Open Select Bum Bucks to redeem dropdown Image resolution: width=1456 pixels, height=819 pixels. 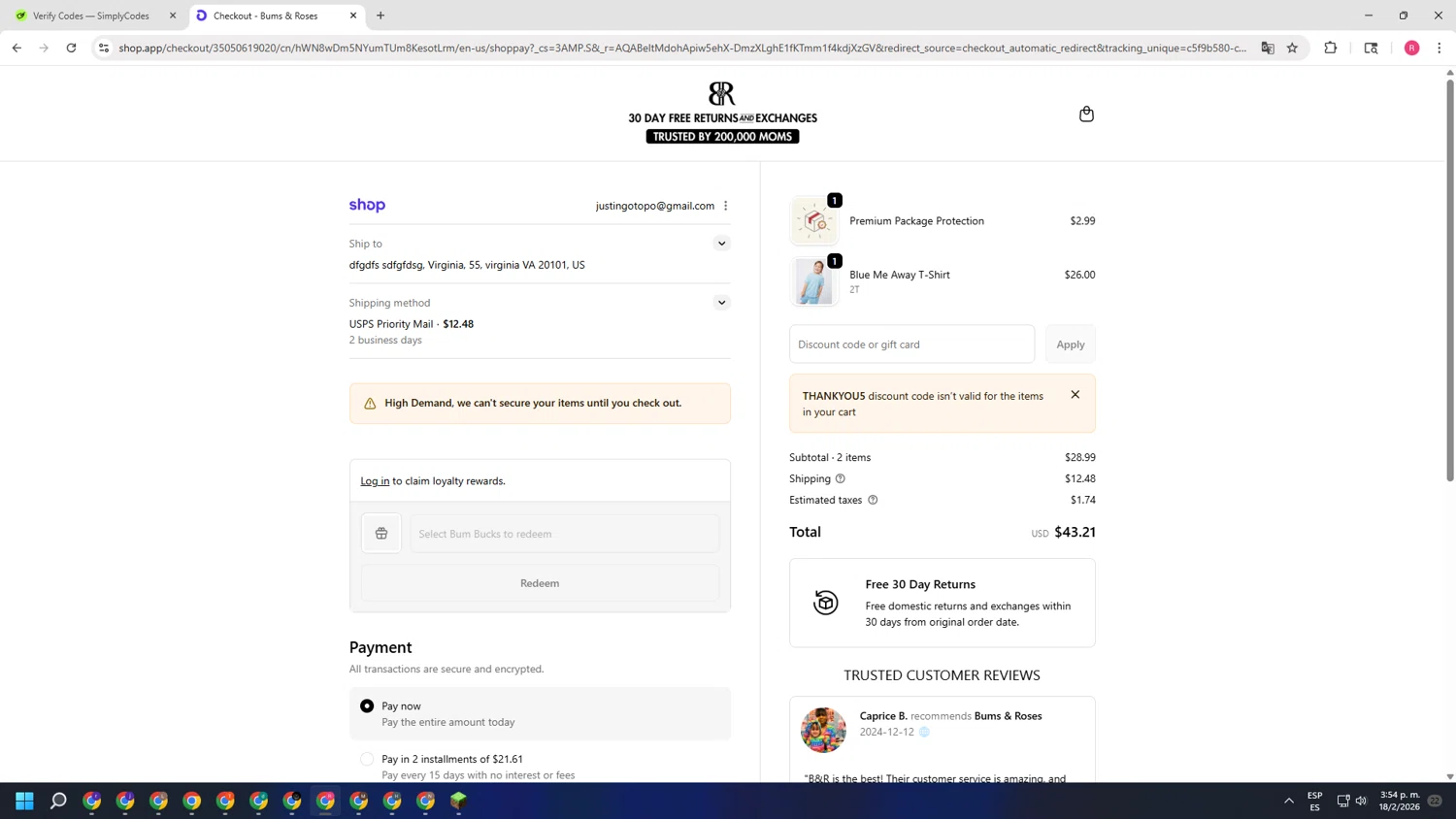pyautogui.click(x=565, y=534)
